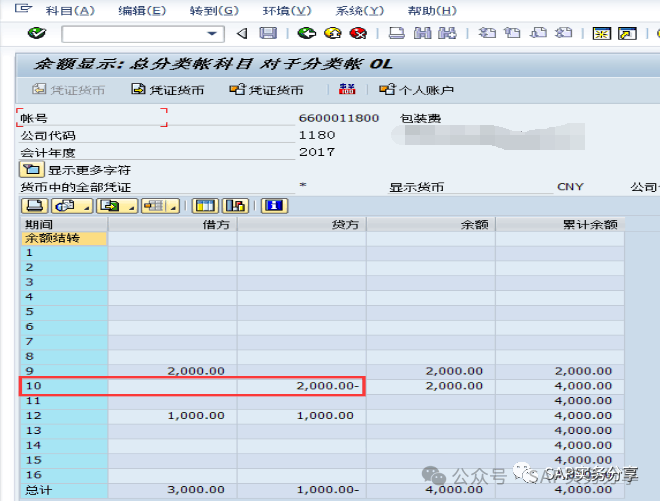Open the 转到(G) menu

click(x=213, y=10)
